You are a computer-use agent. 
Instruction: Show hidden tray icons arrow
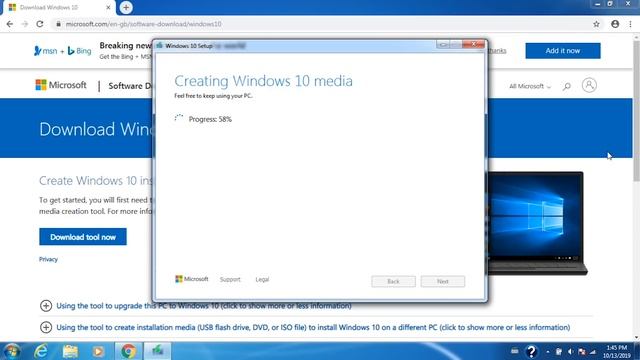pos(547,352)
